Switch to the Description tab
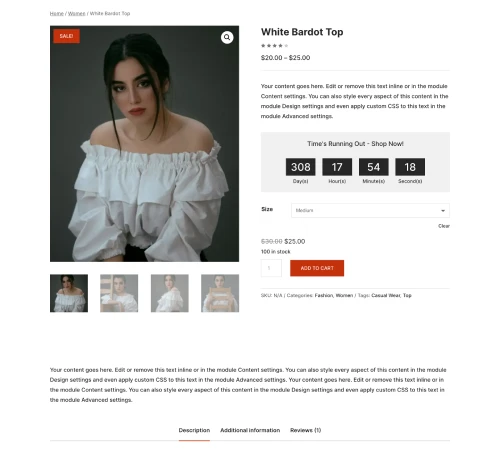The width and height of the screenshot is (500, 450). click(194, 430)
